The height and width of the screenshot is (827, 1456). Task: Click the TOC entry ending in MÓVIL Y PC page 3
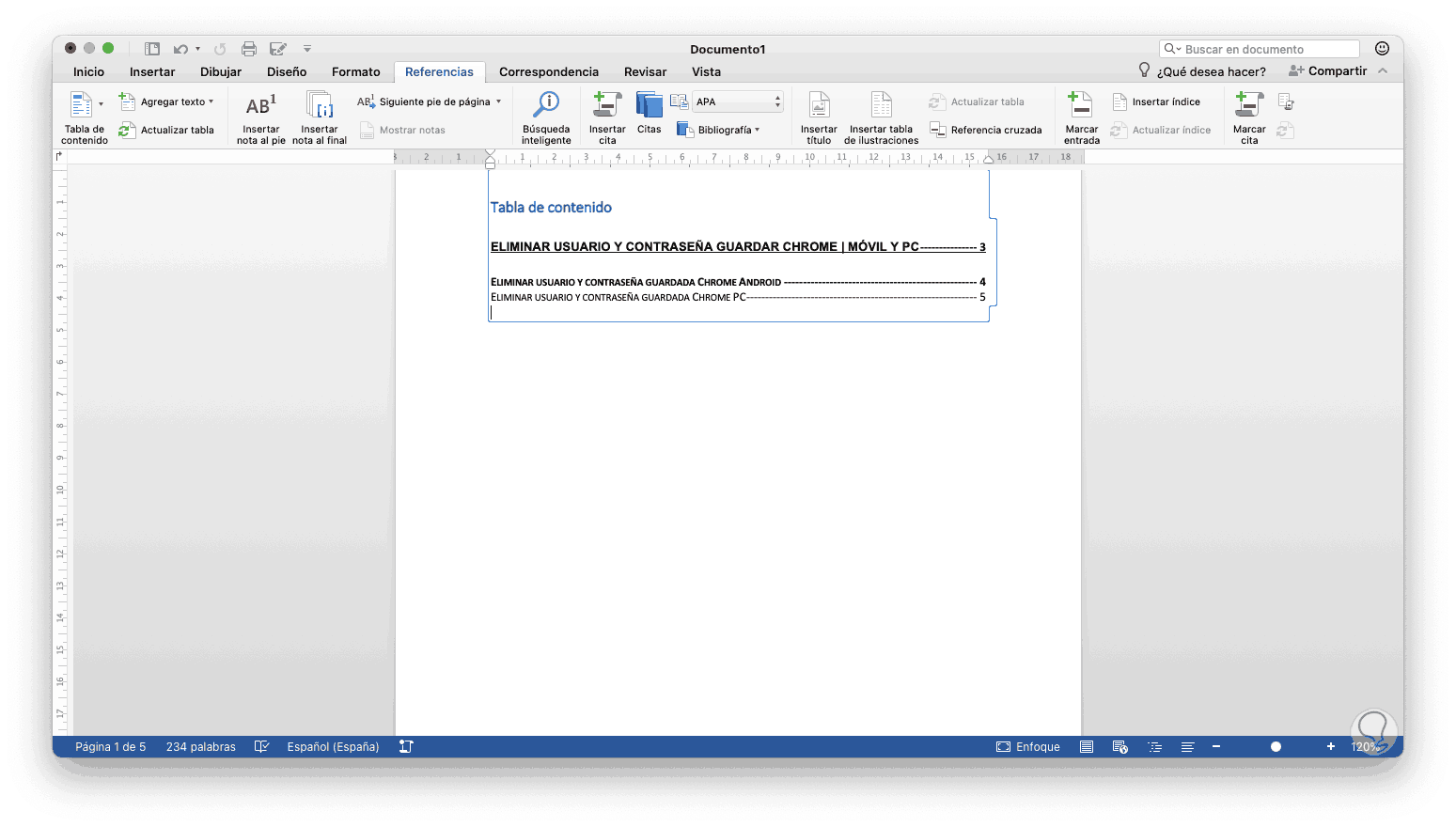point(738,247)
